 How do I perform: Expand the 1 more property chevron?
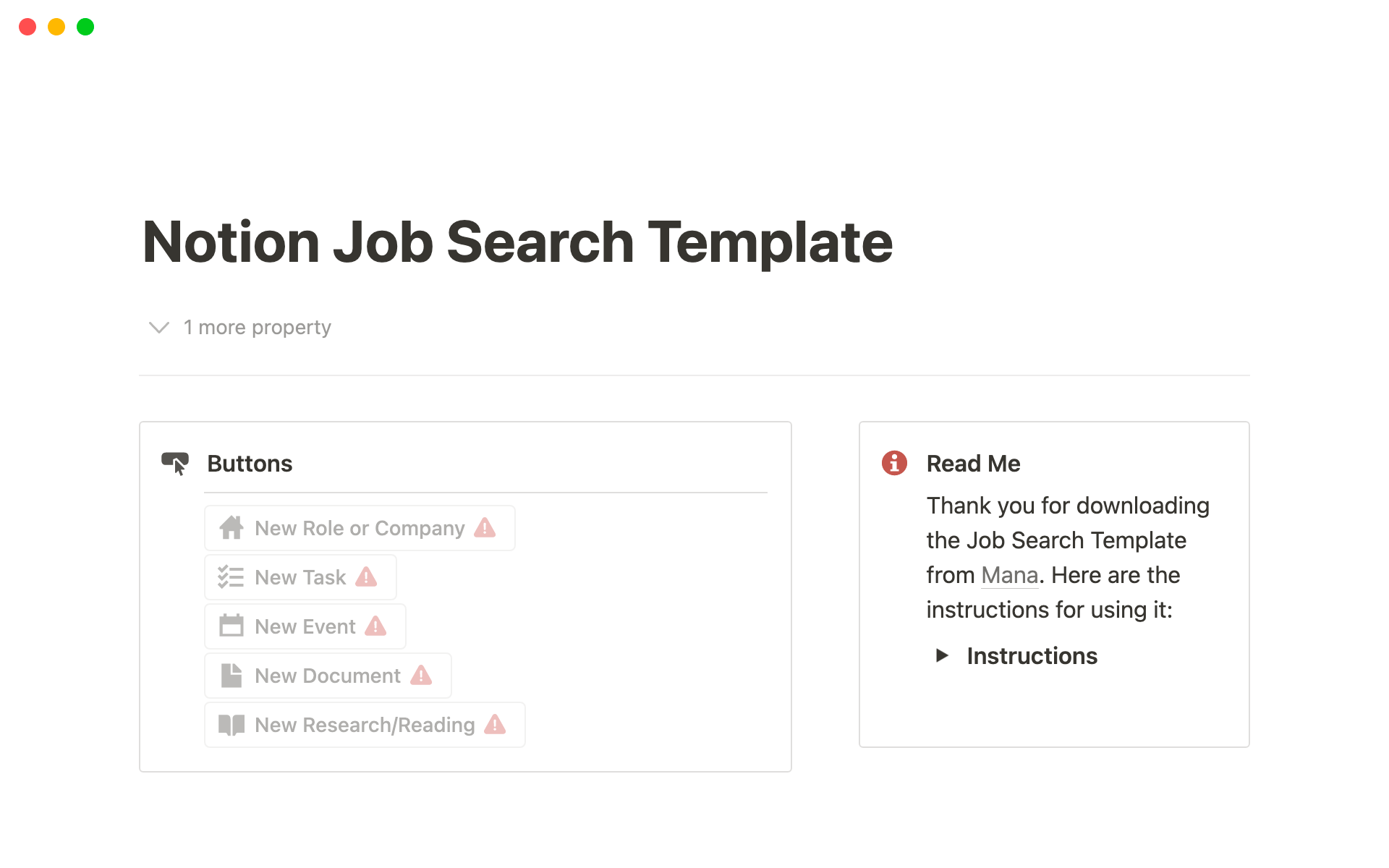click(x=159, y=328)
